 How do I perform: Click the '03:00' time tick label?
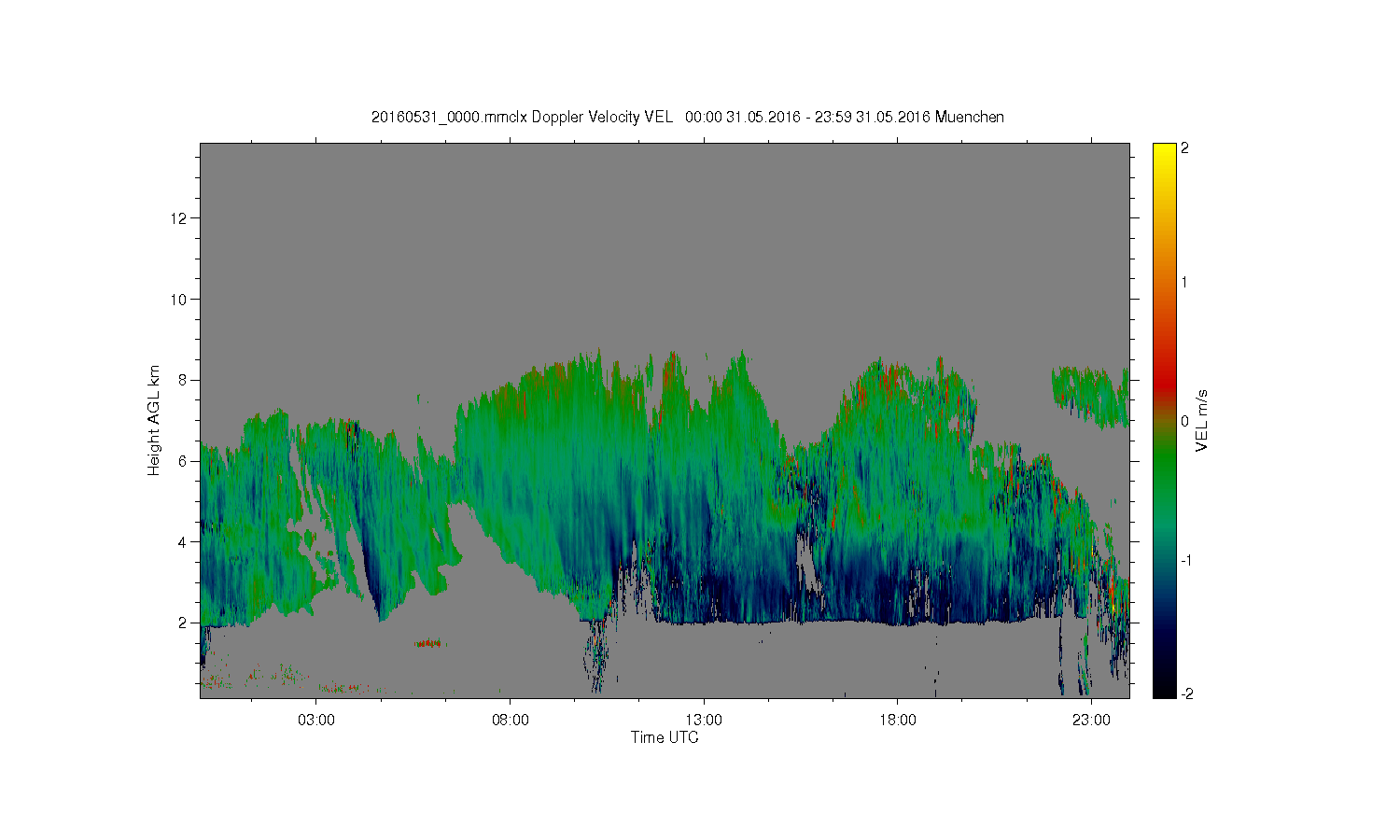[x=316, y=721]
